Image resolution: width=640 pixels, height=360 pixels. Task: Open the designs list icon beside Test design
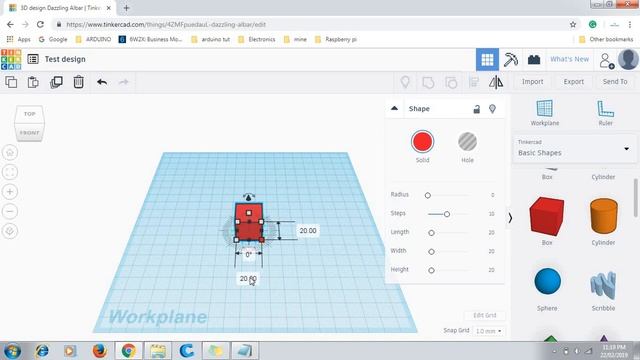[33, 59]
